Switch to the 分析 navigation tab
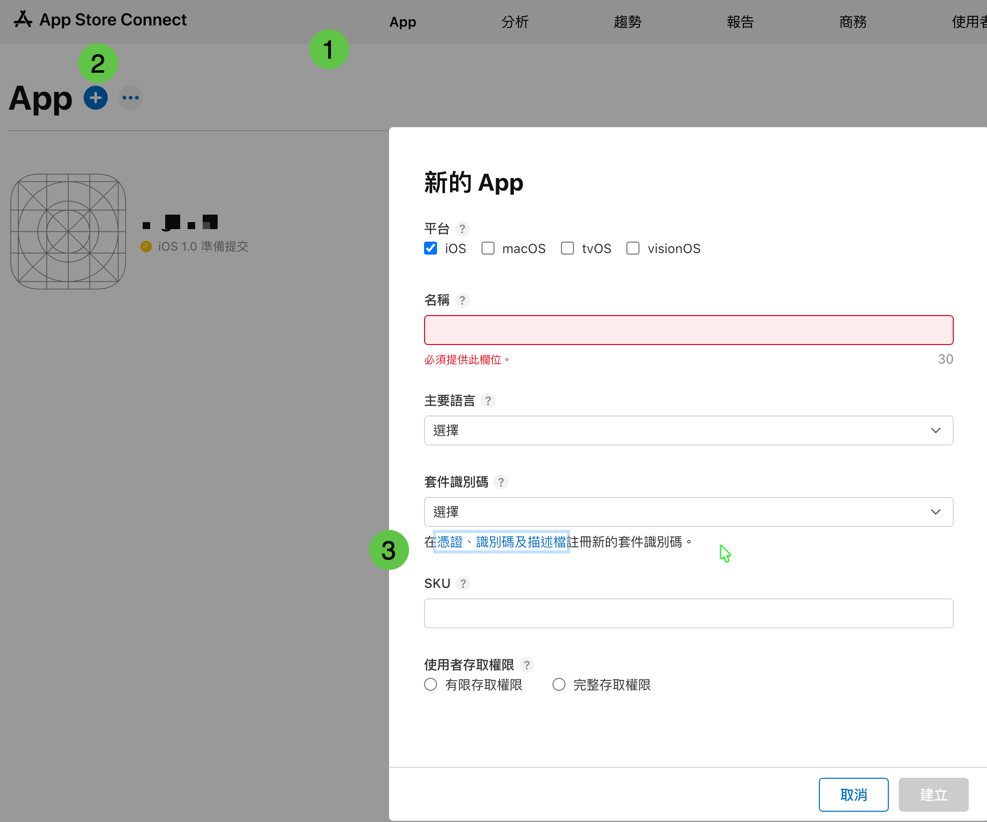Image resolution: width=987 pixels, height=822 pixels. [515, 20]
